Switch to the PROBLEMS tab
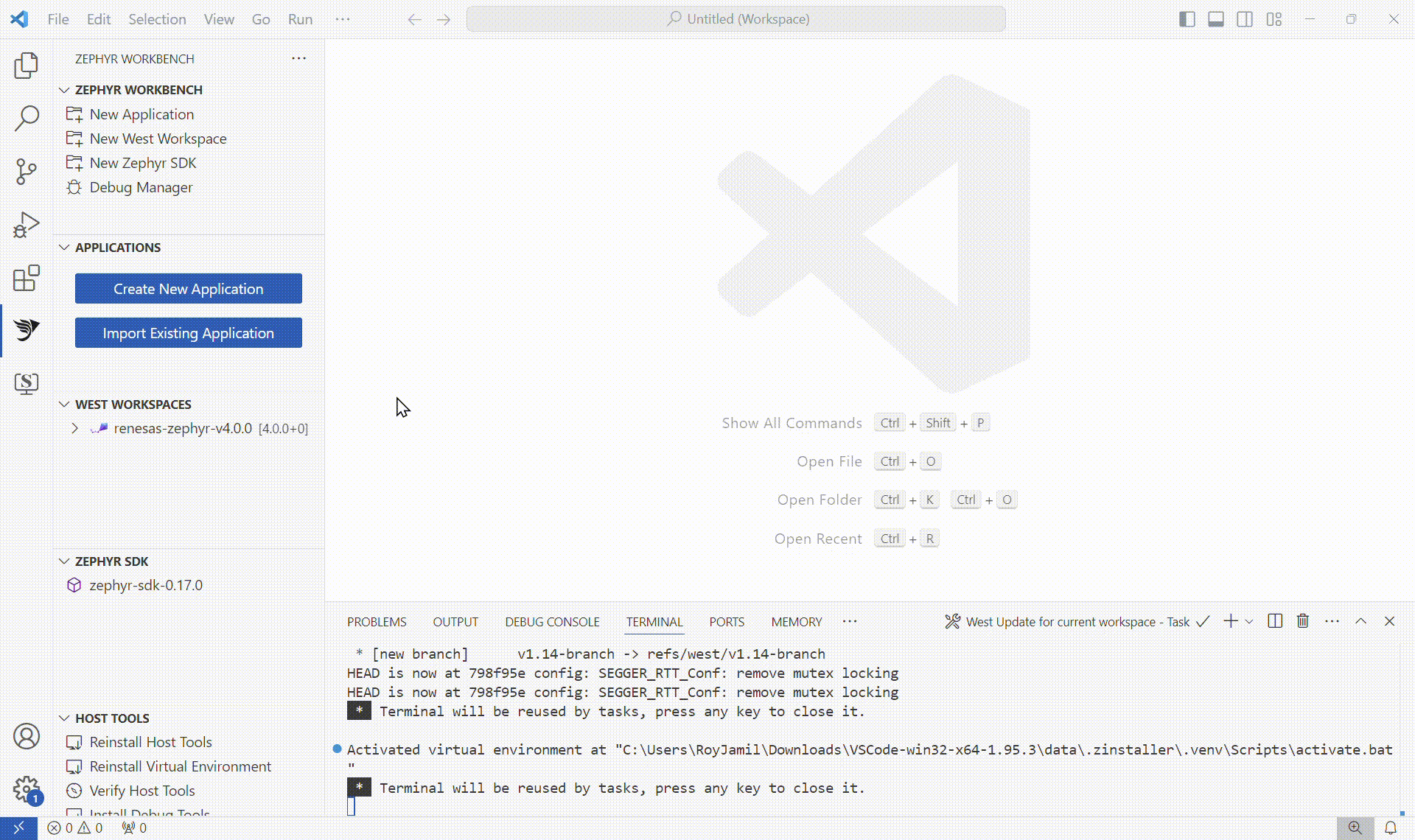Image resolution: width=1415 pixels, height=840 pixels. [x=376, y=621]
